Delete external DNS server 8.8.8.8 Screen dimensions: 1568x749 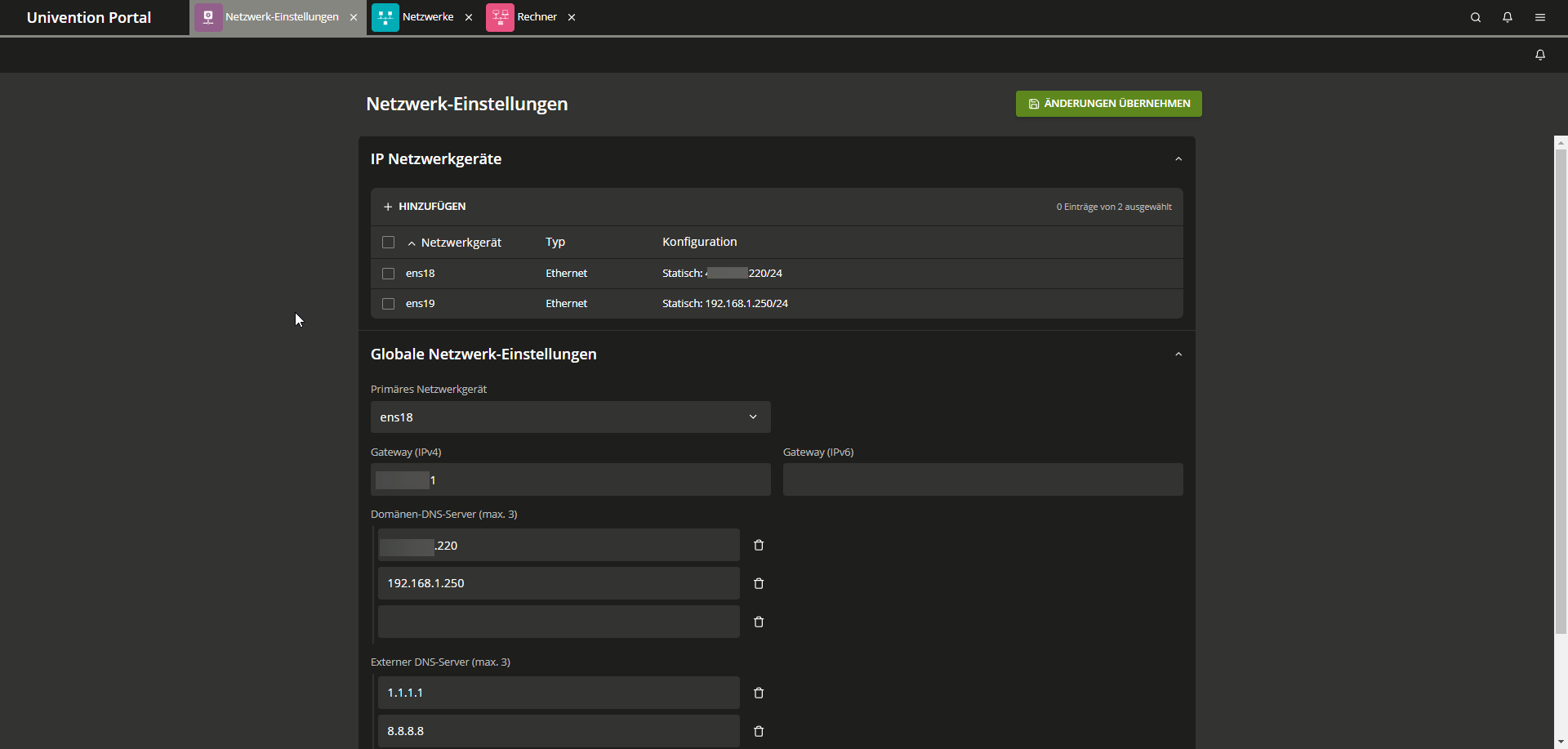click(759, 731)
